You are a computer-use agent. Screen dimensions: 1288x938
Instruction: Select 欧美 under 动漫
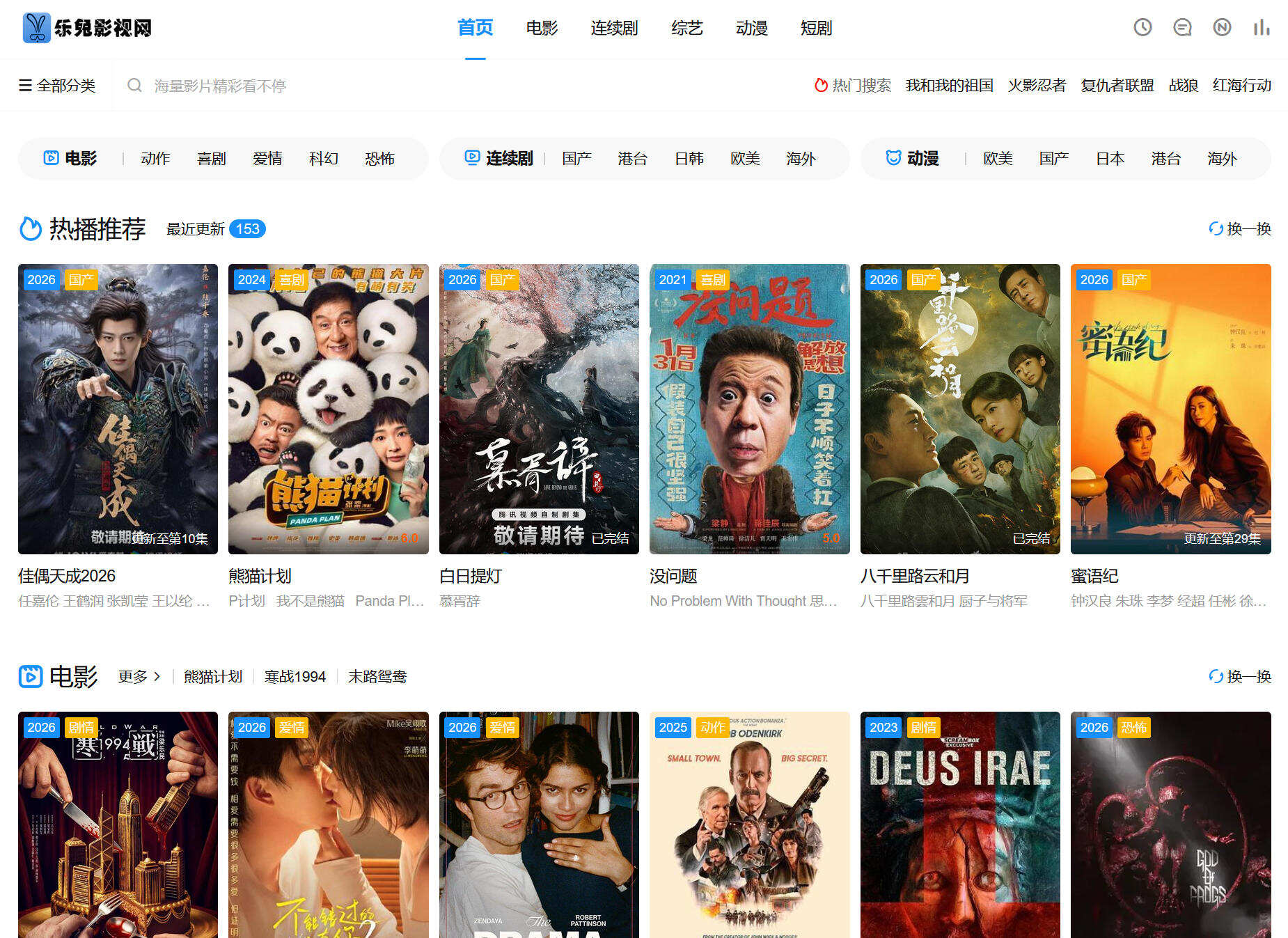(998, 159)
